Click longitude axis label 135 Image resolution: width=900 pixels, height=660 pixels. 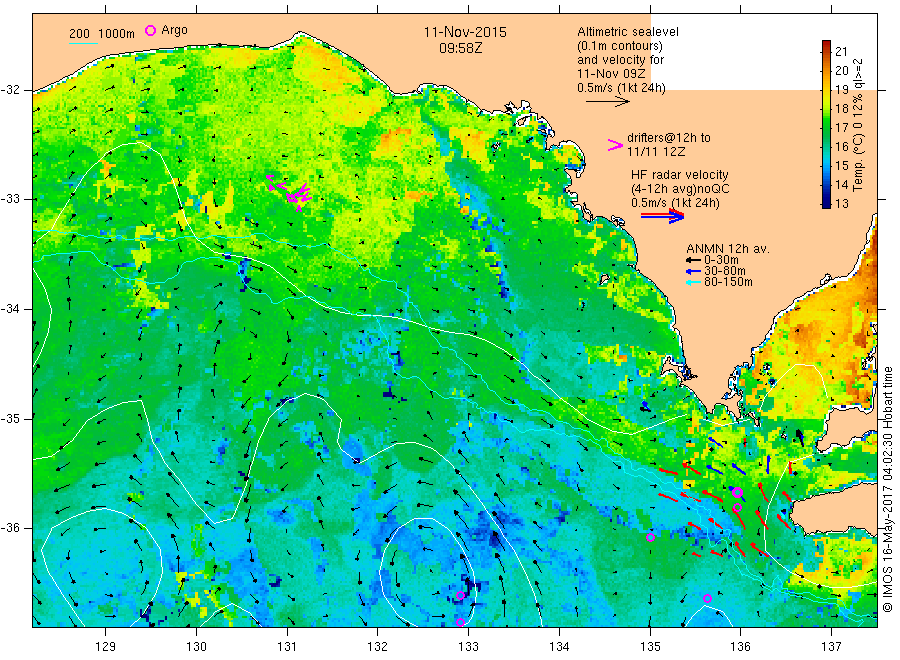coord(650,647)
